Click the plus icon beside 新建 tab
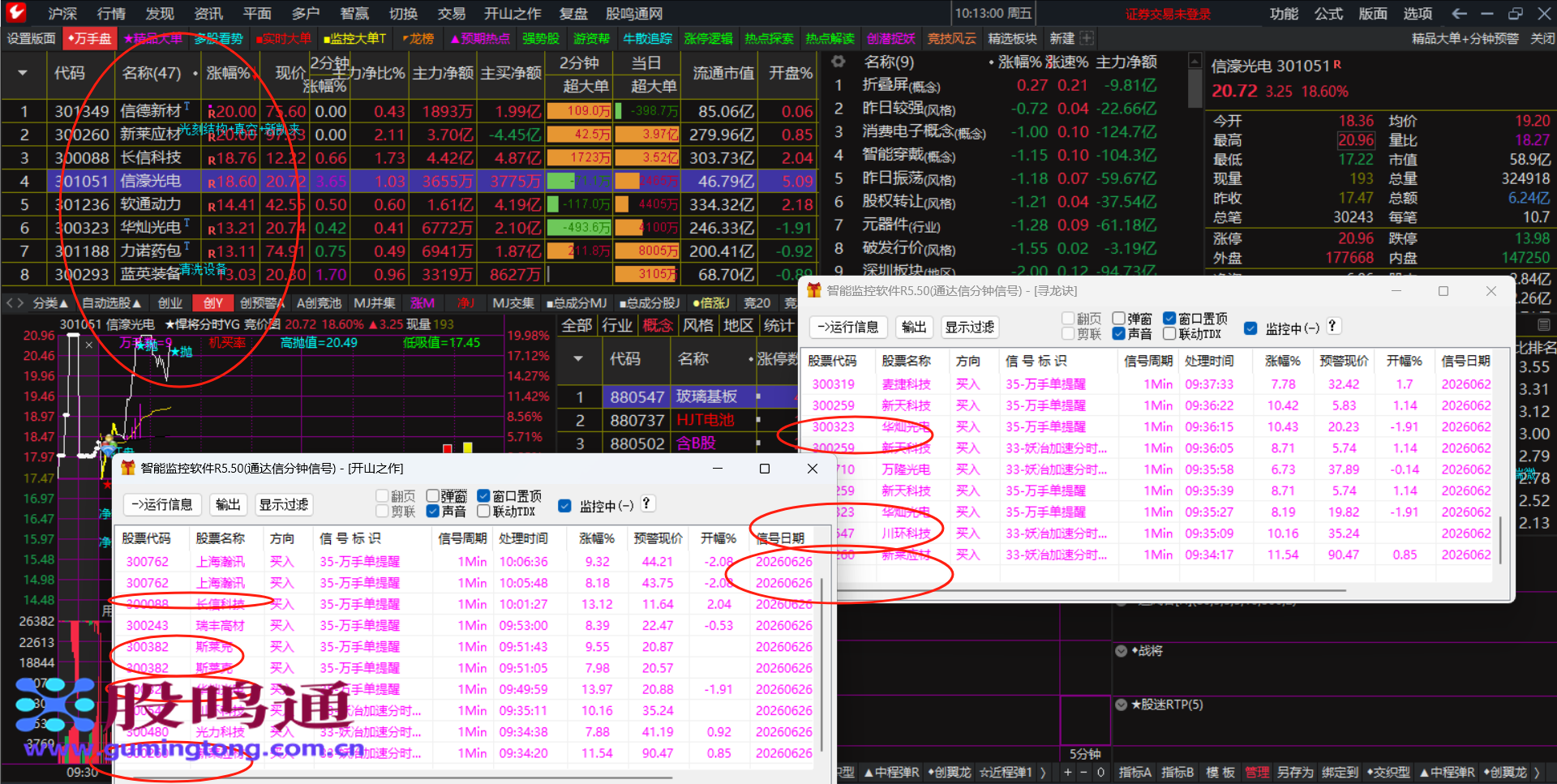This screenshot has height=784, width=1557. click(1087, 38)
